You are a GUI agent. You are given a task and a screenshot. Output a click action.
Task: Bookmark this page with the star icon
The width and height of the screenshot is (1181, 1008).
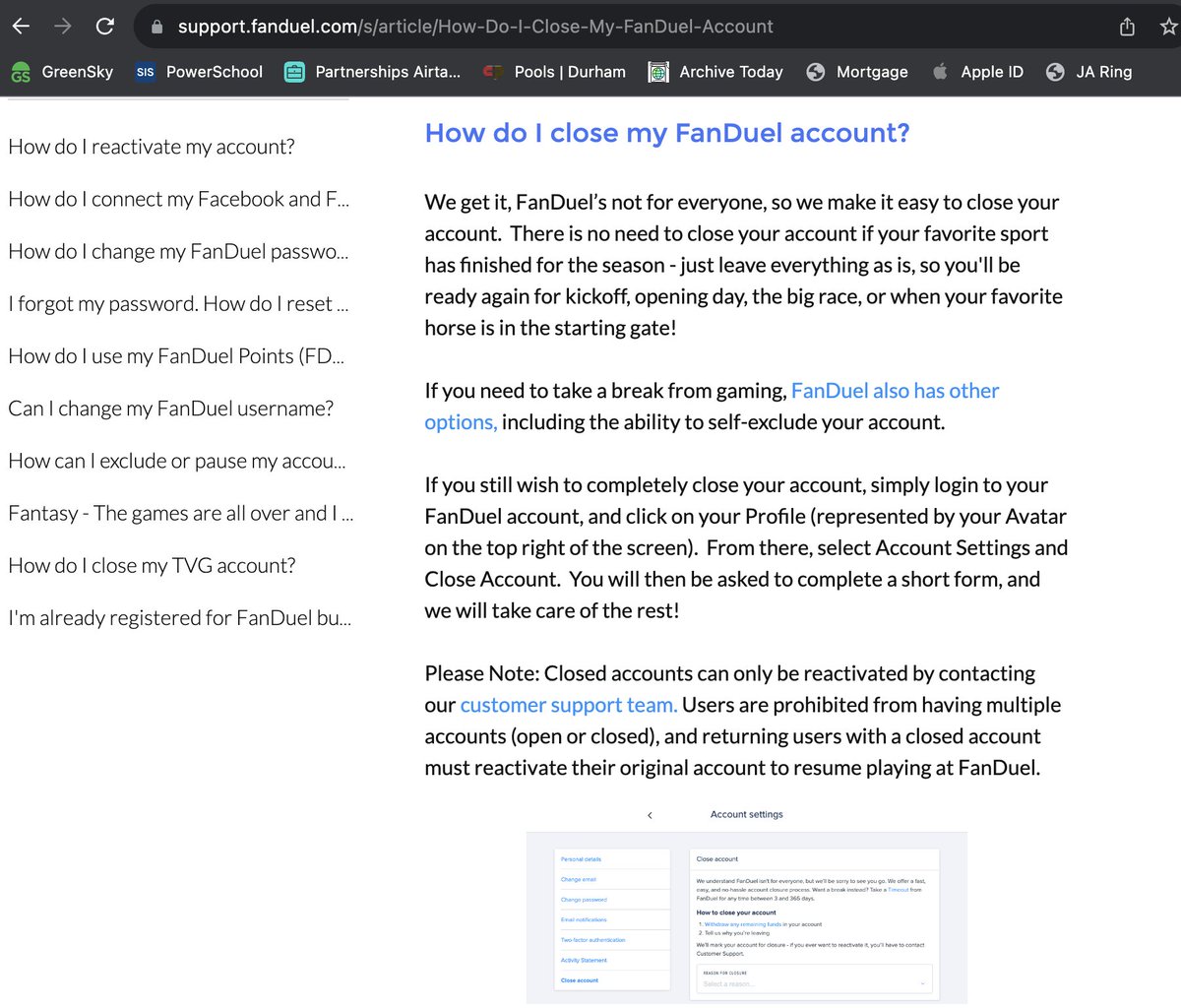pos(1168,27)
